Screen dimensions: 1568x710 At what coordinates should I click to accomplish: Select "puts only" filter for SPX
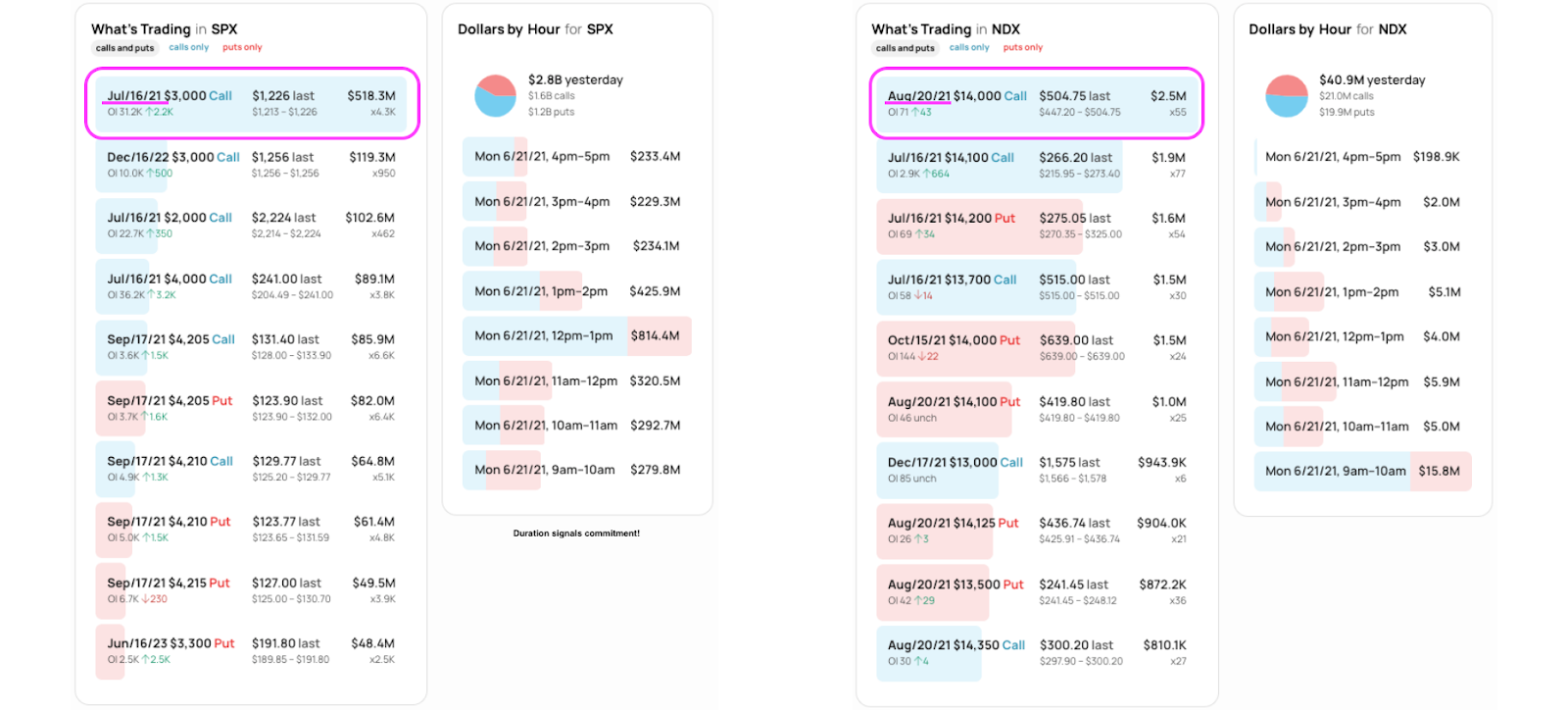(x=242, y=47)
